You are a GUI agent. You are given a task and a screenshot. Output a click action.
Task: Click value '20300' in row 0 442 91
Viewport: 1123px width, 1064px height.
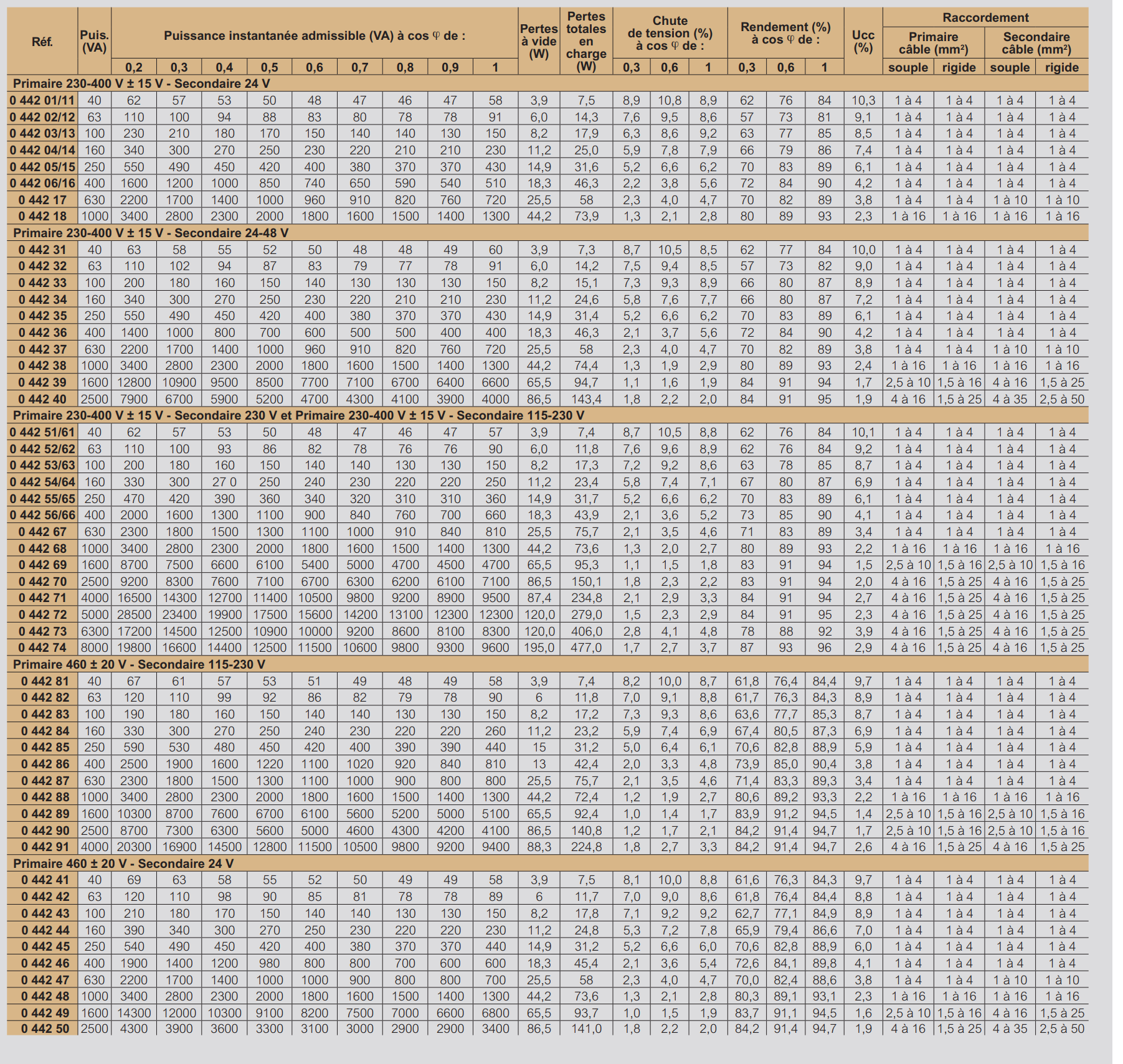(x=134, y=847)
